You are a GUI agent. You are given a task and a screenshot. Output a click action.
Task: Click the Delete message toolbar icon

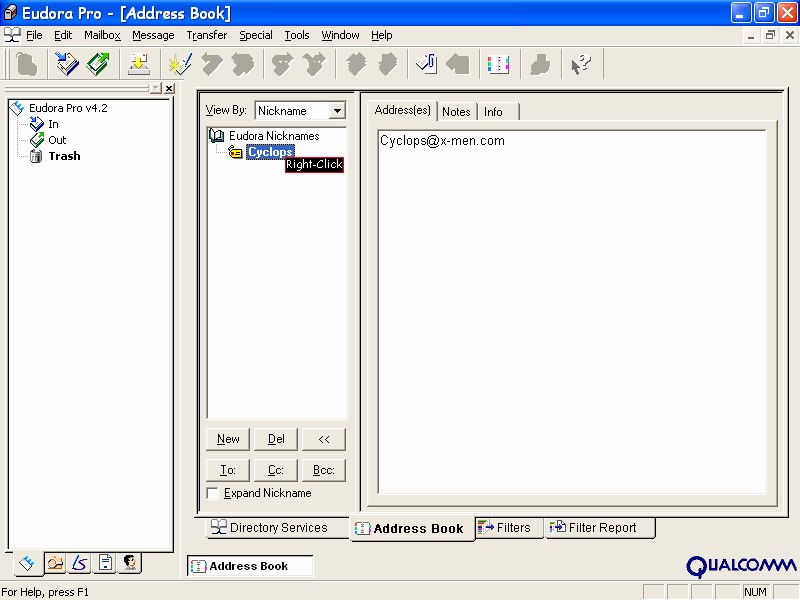tap(27, 65)
